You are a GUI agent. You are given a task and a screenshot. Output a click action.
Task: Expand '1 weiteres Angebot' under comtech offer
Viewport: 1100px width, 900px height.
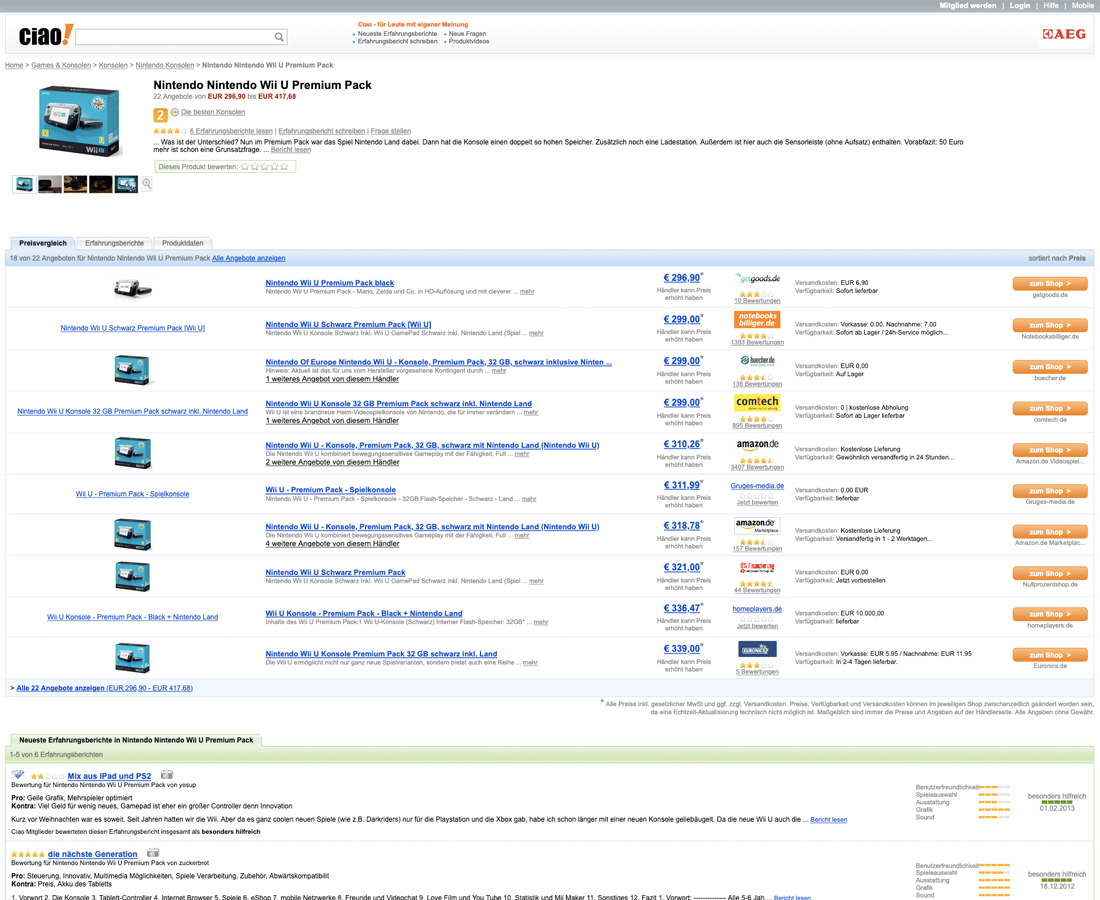pos(332,421)
